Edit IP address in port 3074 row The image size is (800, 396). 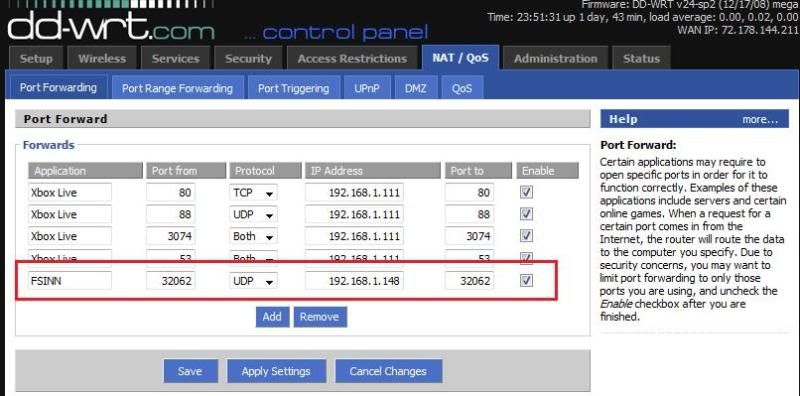355,236
